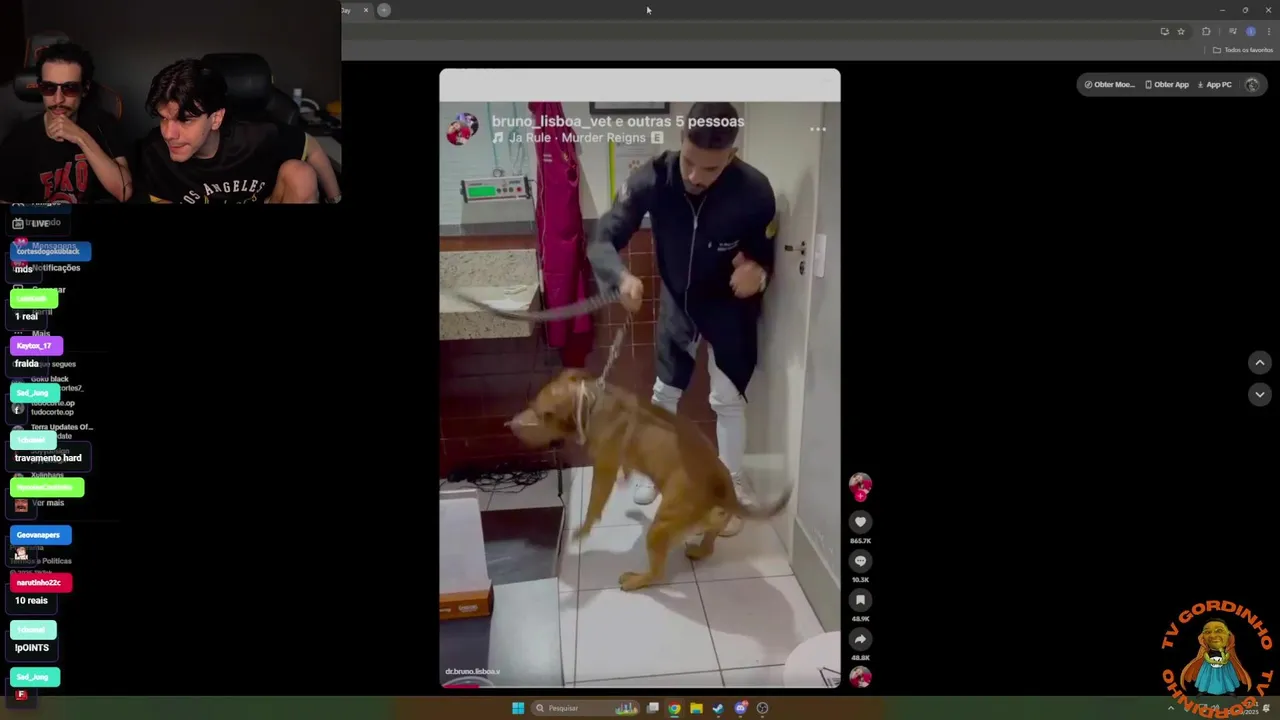
Task: Open Task View on the taskbar
Action: point(653,708)
